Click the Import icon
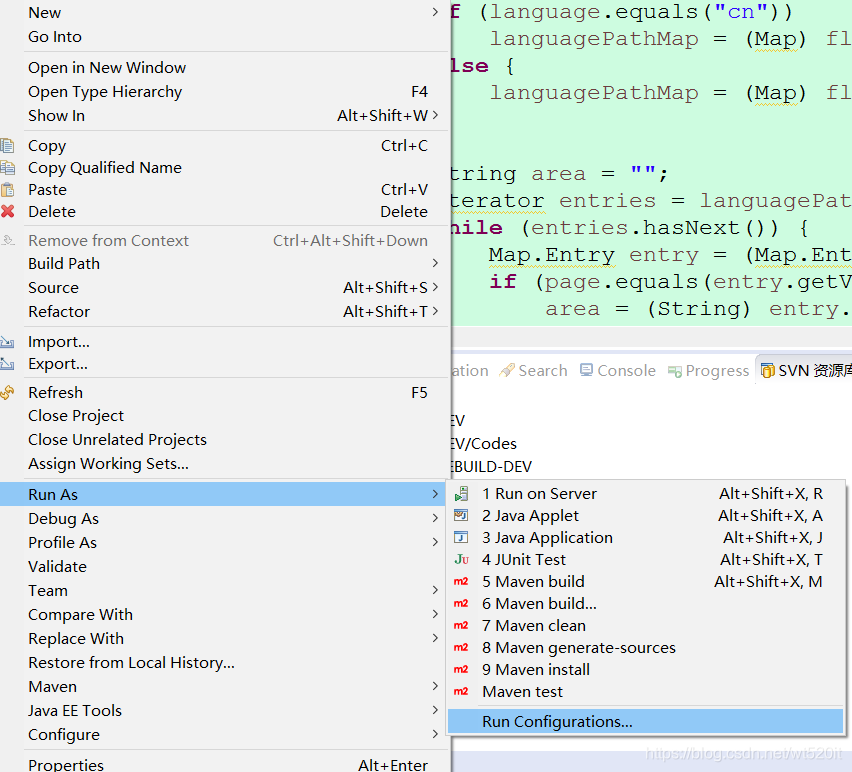The height and width of the screenshot is (772, 852). point(7,342)
